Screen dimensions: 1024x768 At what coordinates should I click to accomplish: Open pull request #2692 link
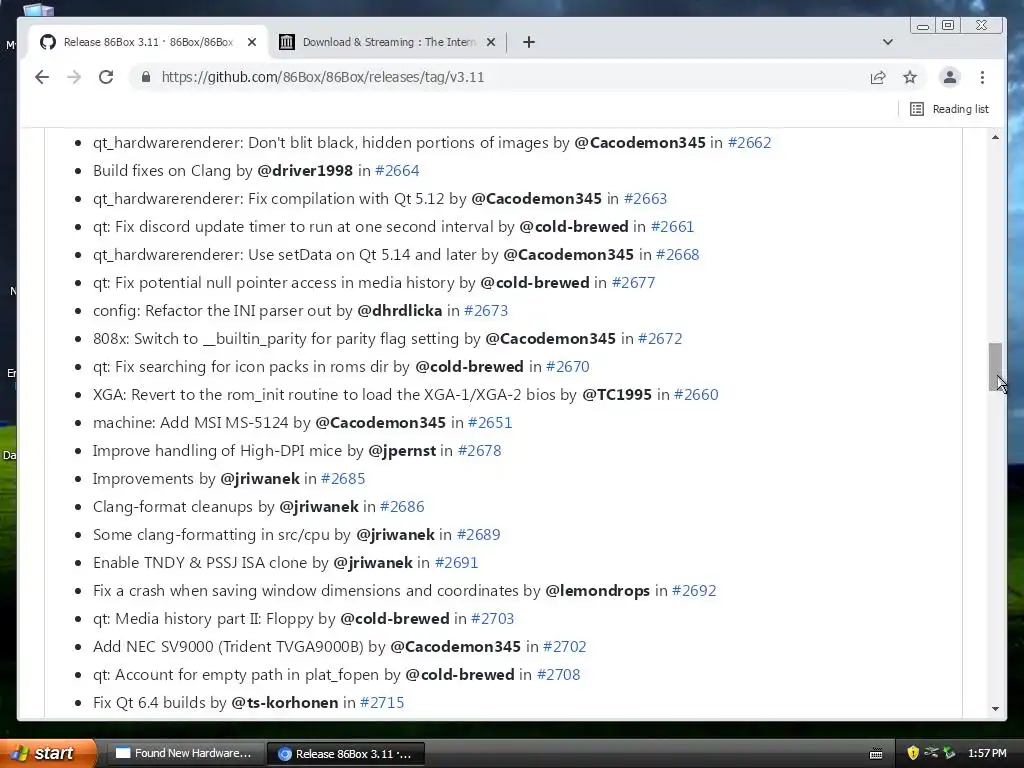tap(694, 591)
